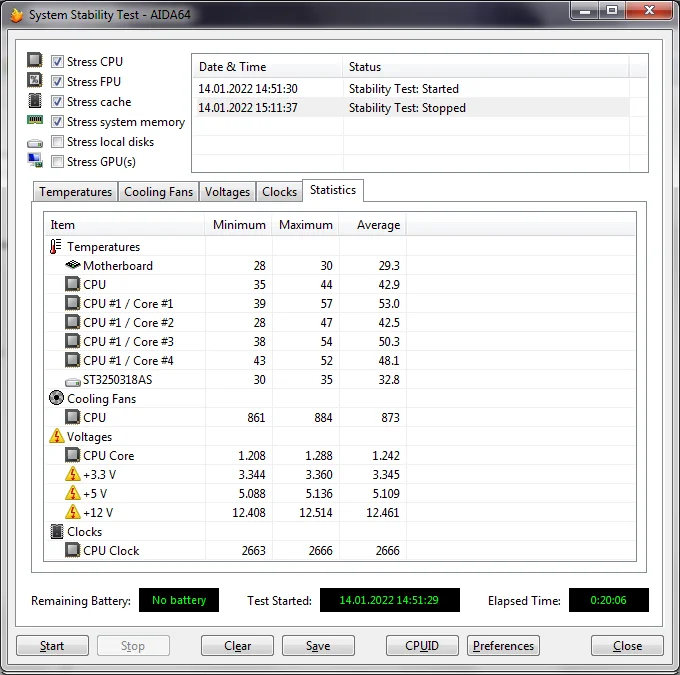The image size is (680, 675).
Task: Click the chip icon of CPU temperature row
Action: pos(72,284)
